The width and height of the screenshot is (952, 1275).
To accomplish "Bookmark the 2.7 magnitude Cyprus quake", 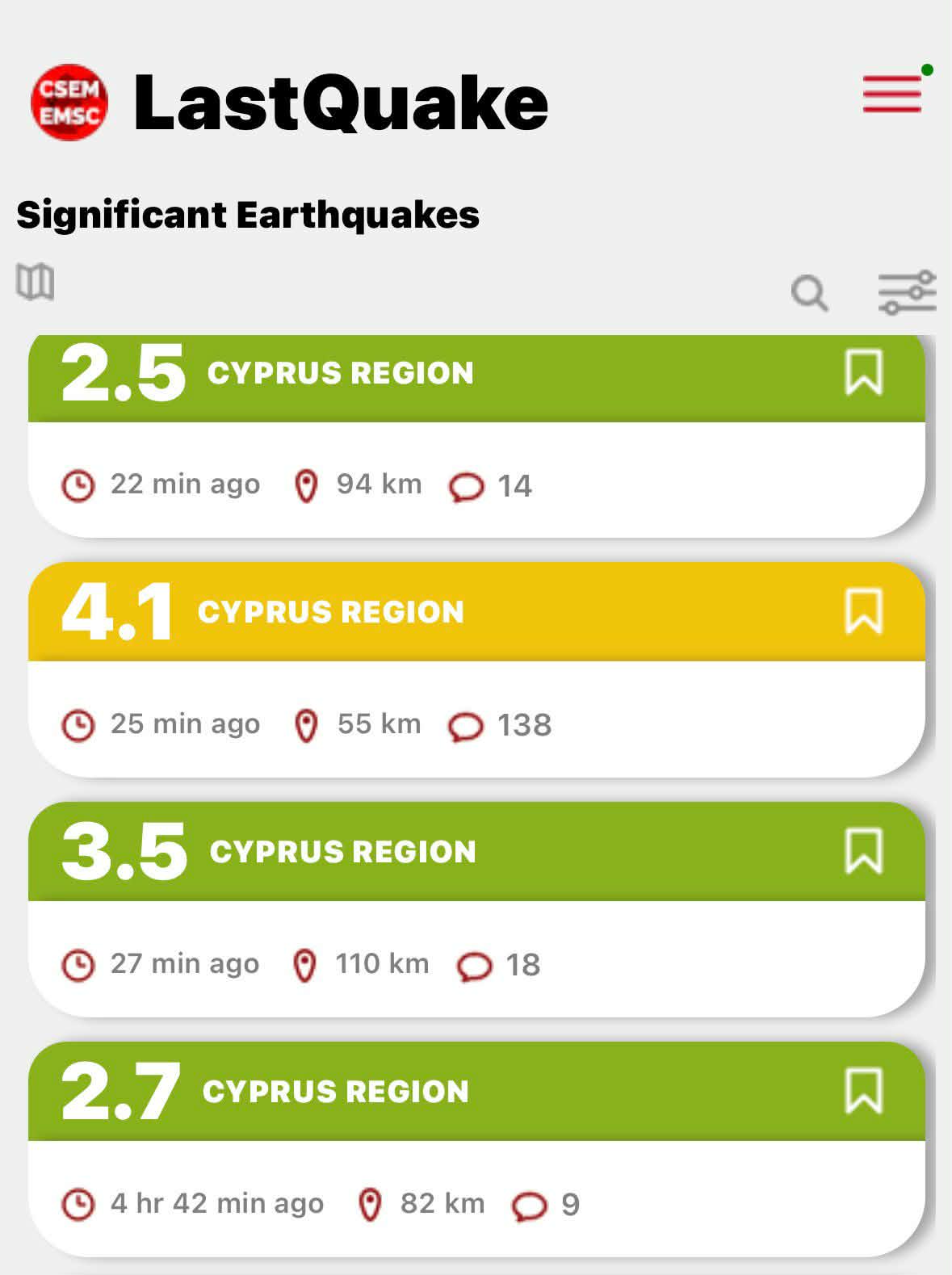I will click(863, 1091).
